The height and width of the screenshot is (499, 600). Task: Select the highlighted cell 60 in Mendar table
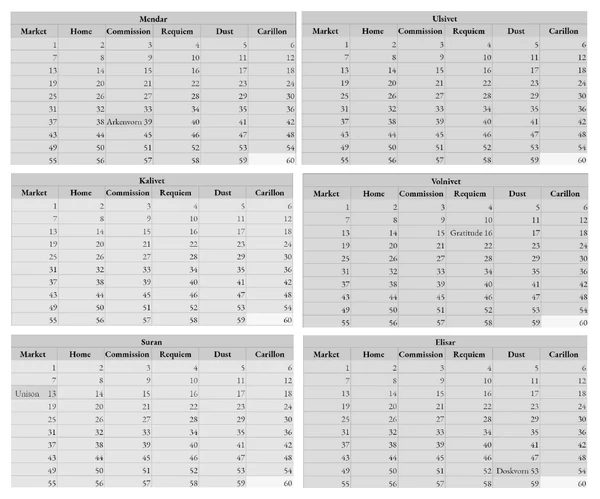[272, 160]
